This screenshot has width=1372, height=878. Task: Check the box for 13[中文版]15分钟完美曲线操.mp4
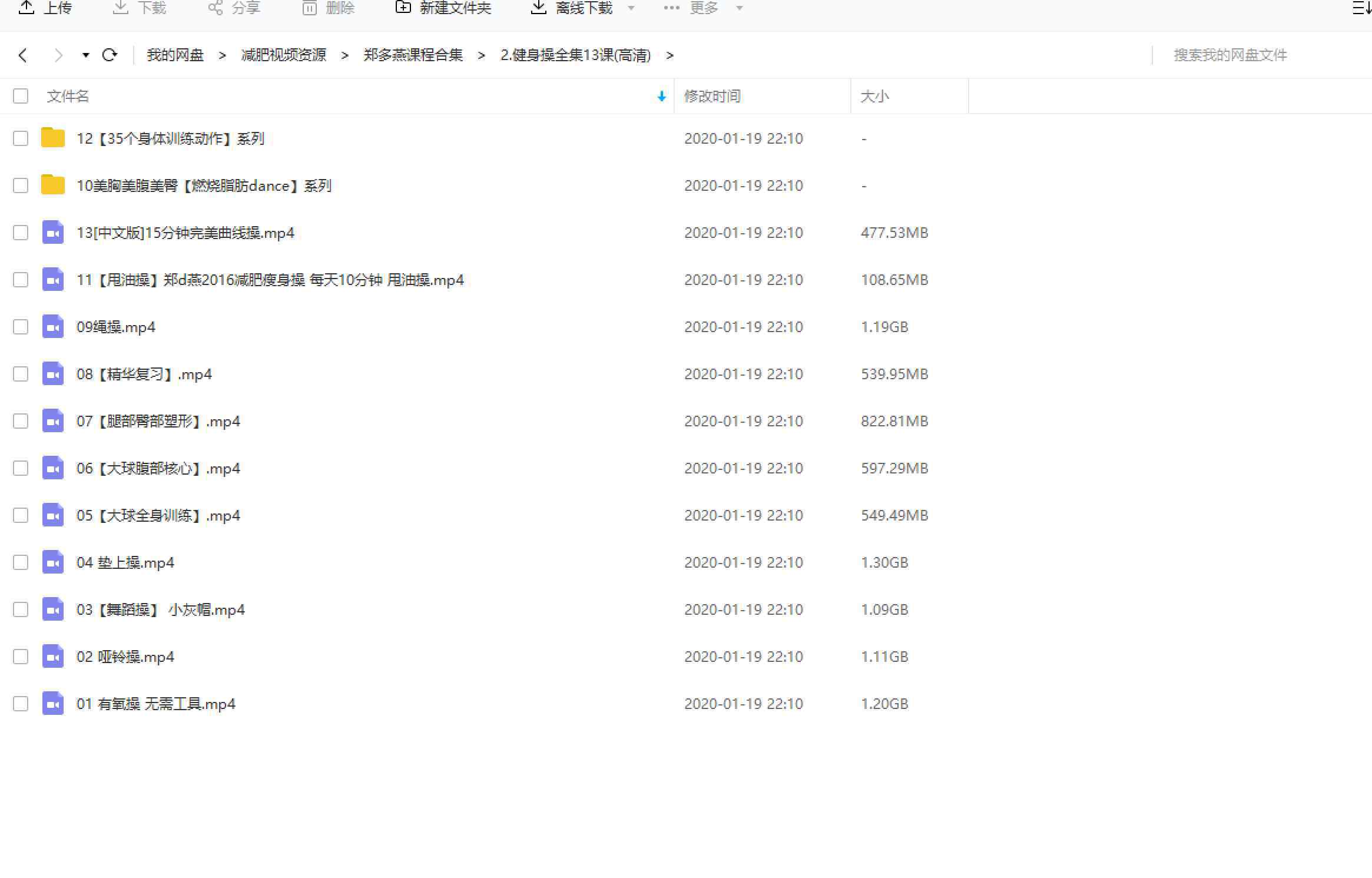pos(21,233)
